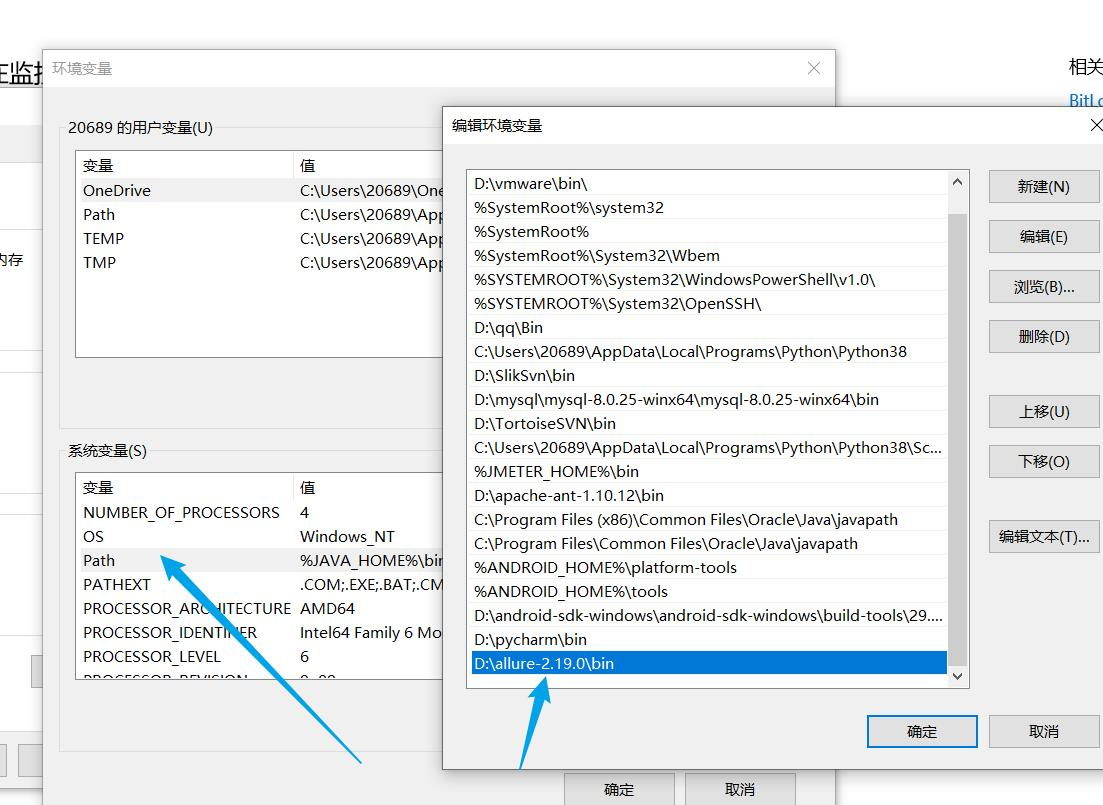Image resolution: width=1103 pixels, height=805 pixels.
Task: Close the 环境变量 window
Action: (814, 68)
